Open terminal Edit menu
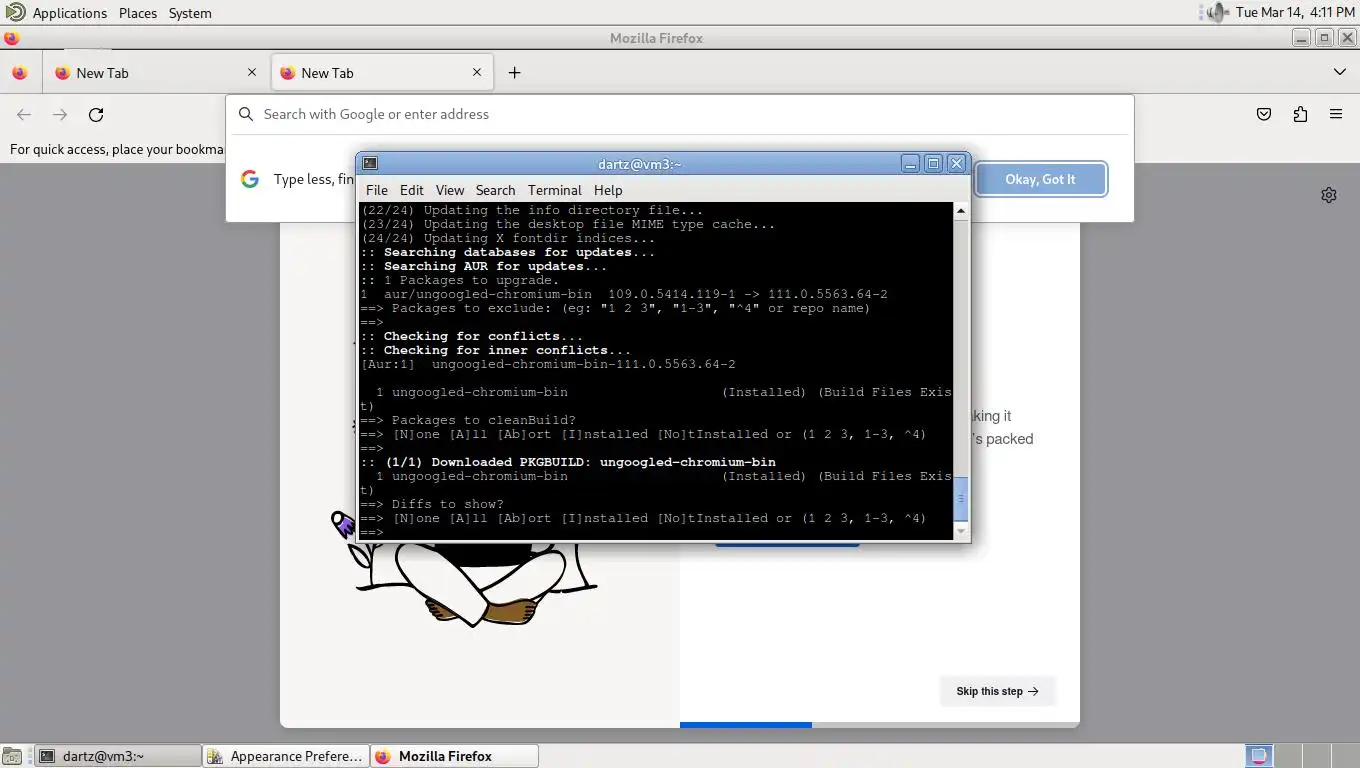This screenshot has height=768, width=1360. point(412,190)
